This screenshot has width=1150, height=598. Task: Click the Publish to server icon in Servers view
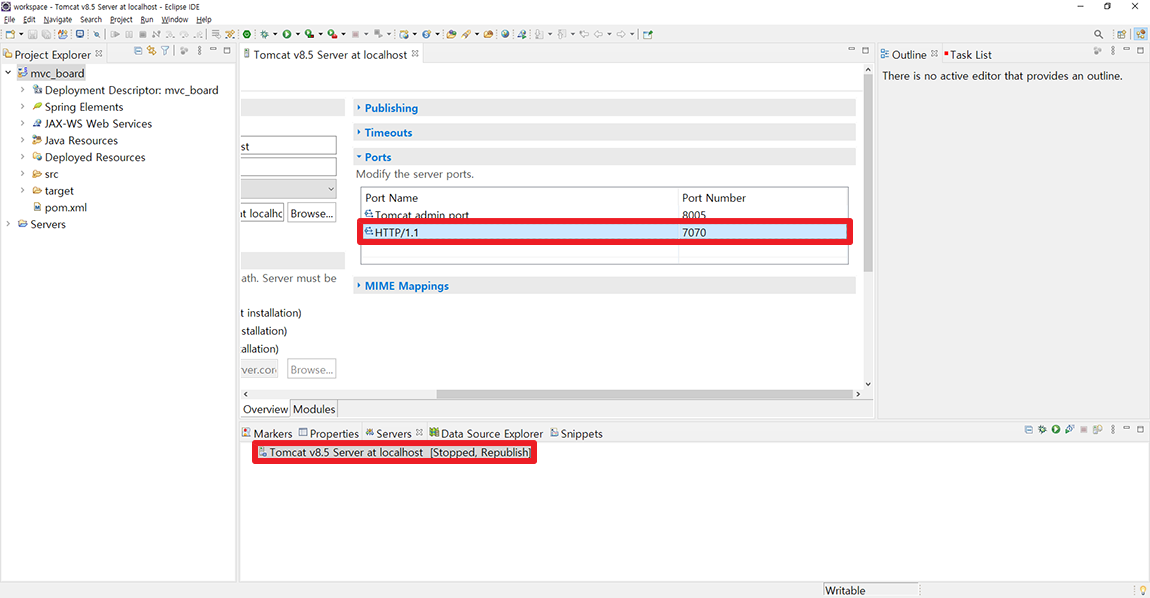tap(1097, 429)
